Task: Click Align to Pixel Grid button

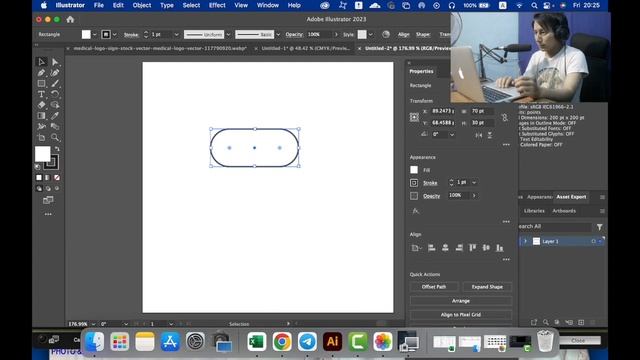Action: pos(461,315)
